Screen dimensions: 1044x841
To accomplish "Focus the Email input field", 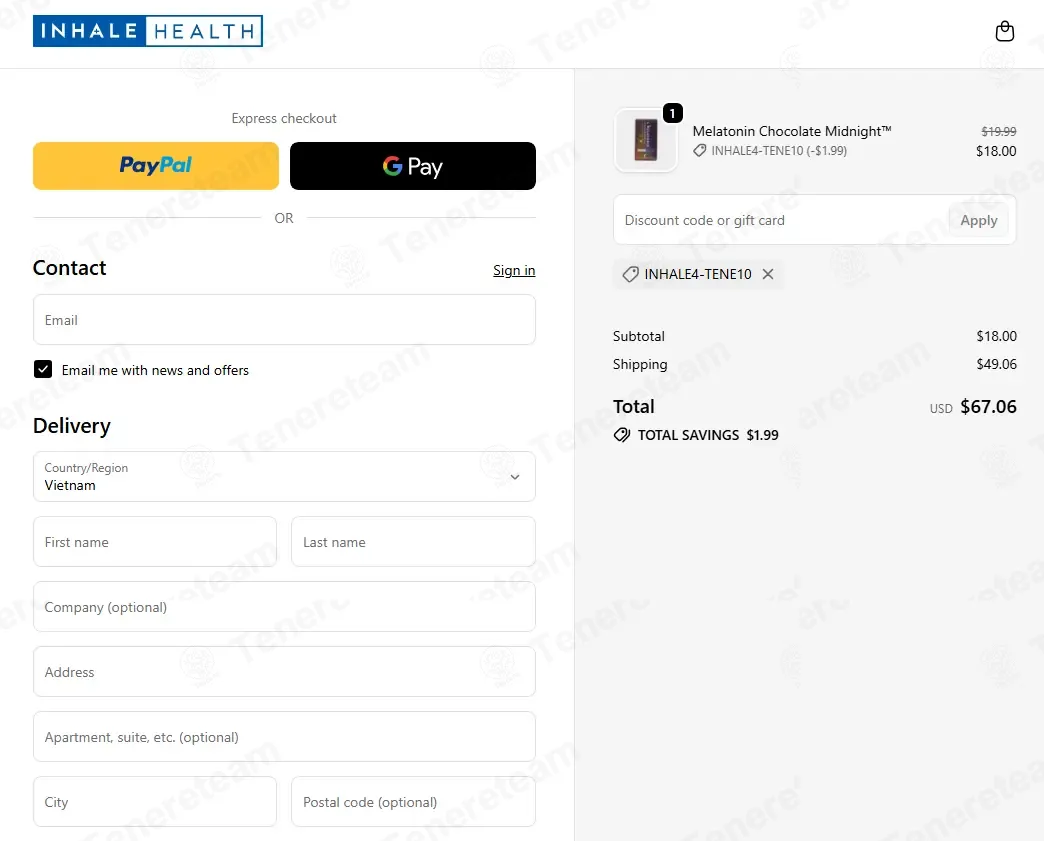I will (284, 320).
